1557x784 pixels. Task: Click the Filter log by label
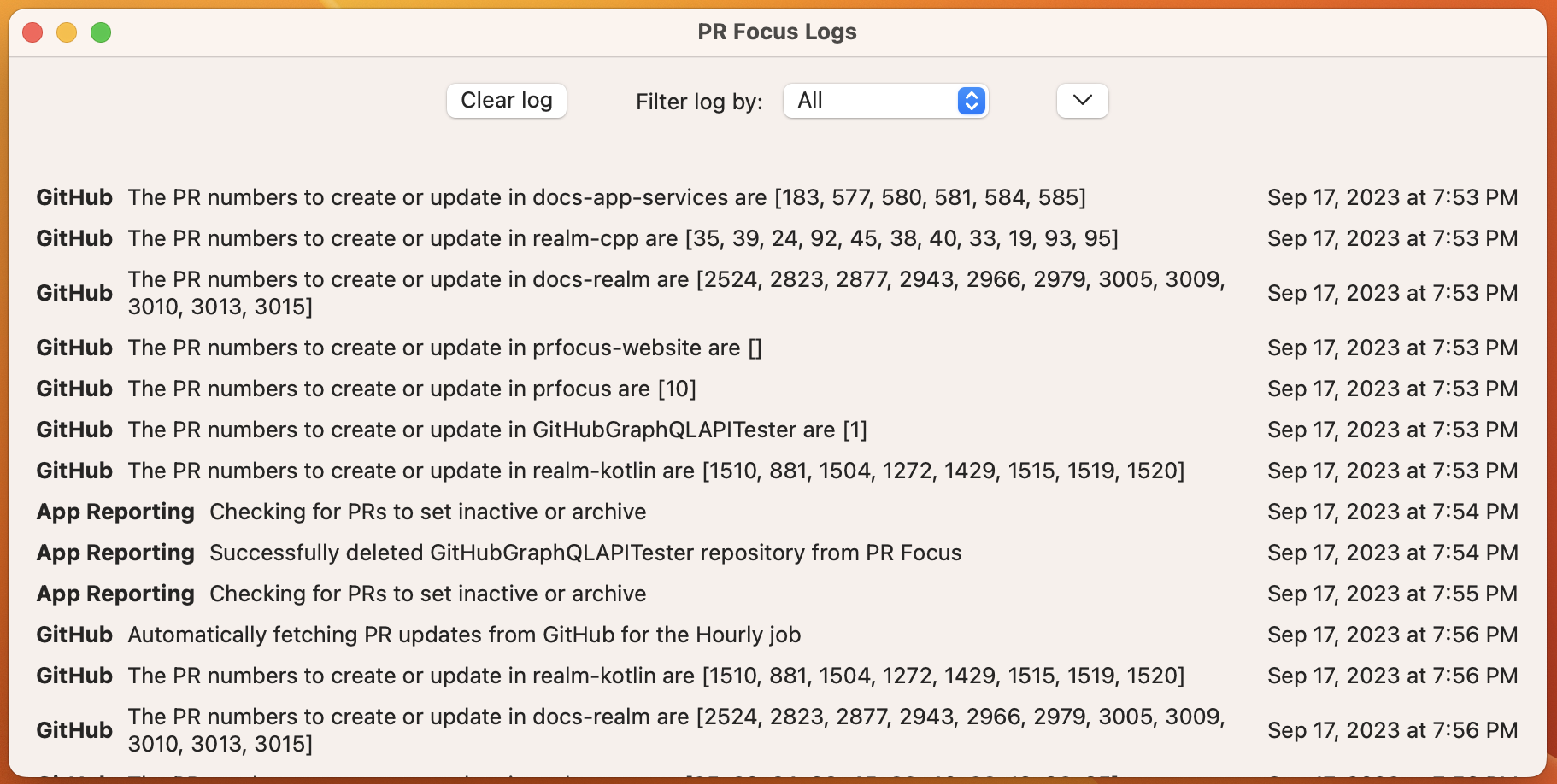pos(699,102)
